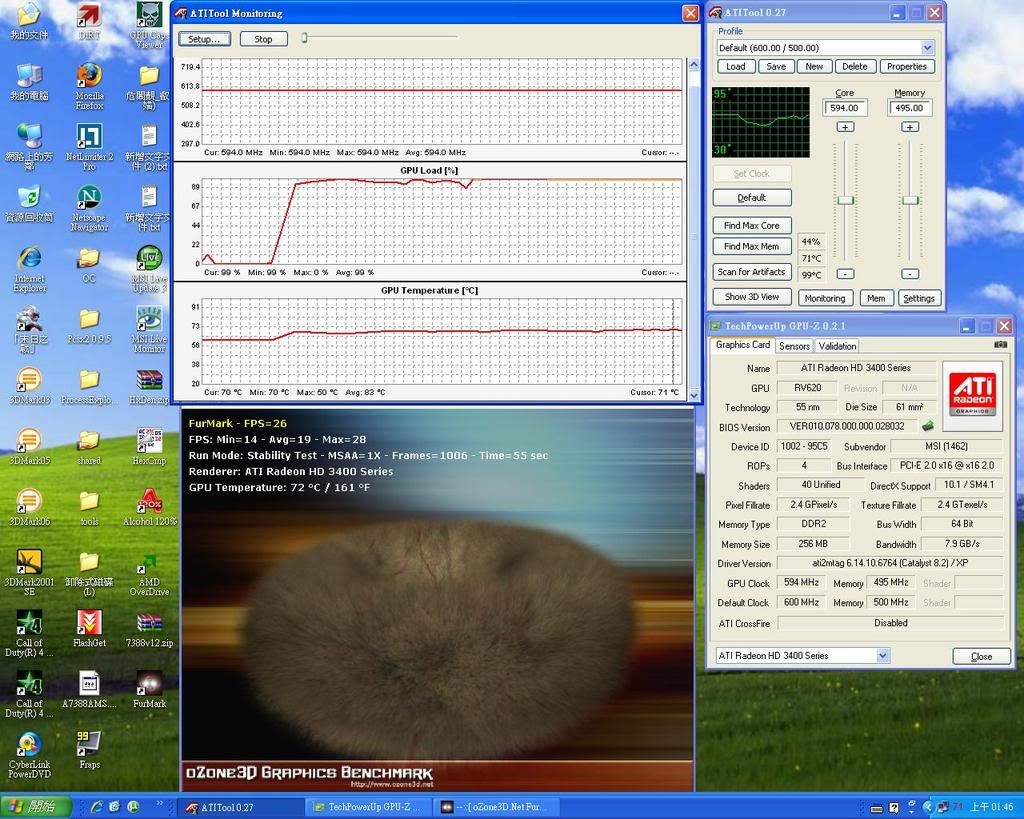Open Mozilla Firefox desktop icon

[x=89, y=86]
